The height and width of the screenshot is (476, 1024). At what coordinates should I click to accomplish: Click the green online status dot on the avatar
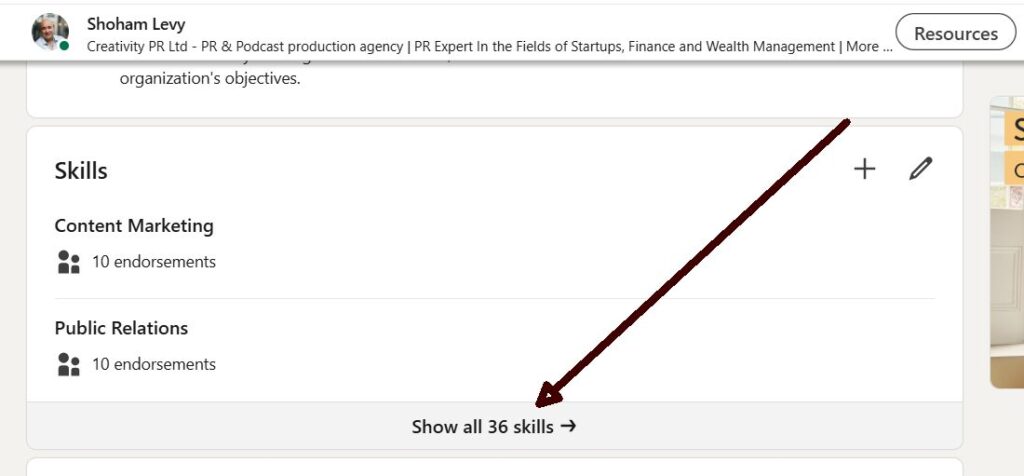65,46
